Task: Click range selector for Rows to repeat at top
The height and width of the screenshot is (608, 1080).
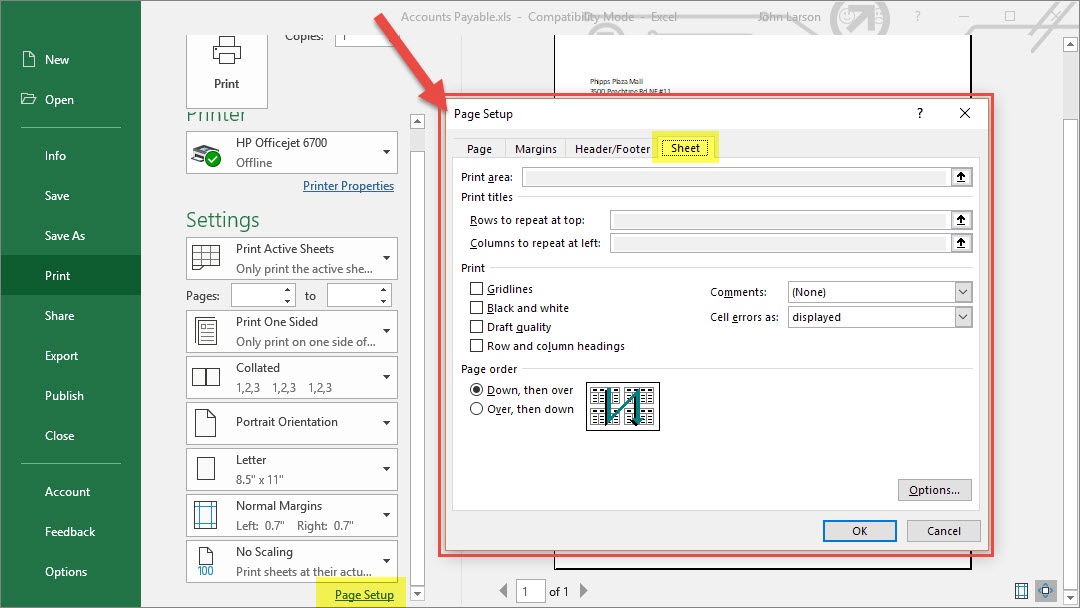Action: point(960,220)
